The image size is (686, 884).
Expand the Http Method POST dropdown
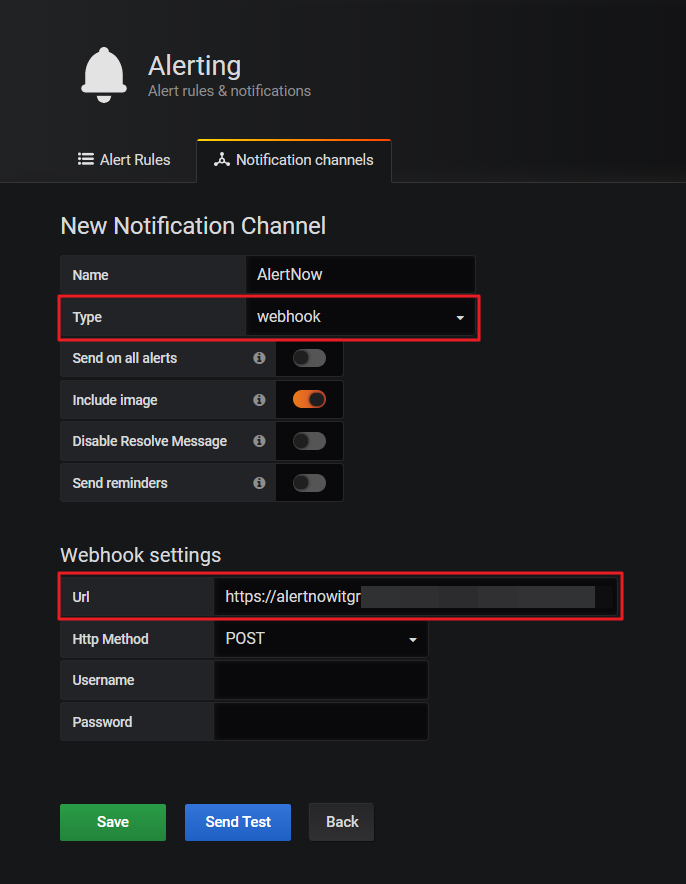pos(320,639)
